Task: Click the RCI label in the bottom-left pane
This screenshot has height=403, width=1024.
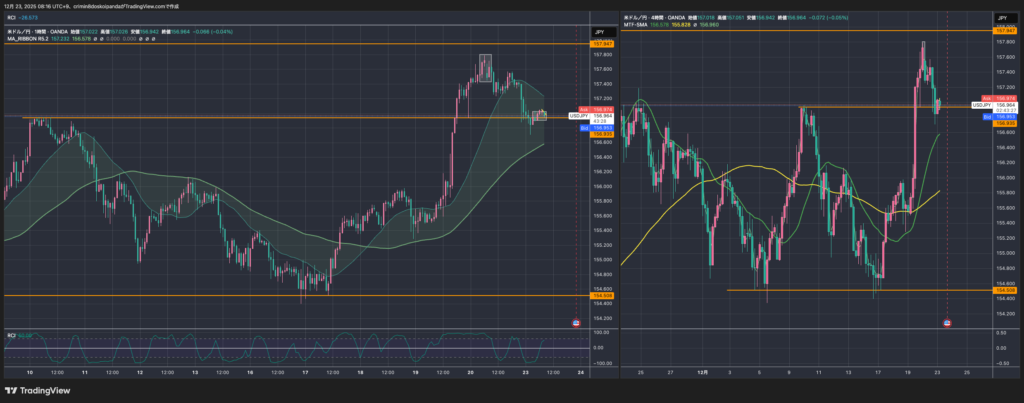Action: (x=12, y=335)
